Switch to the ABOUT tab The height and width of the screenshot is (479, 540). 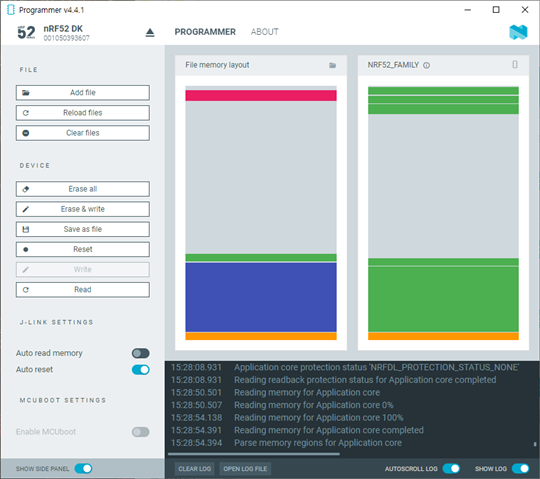pyautogui.click(x=264, y=32)
